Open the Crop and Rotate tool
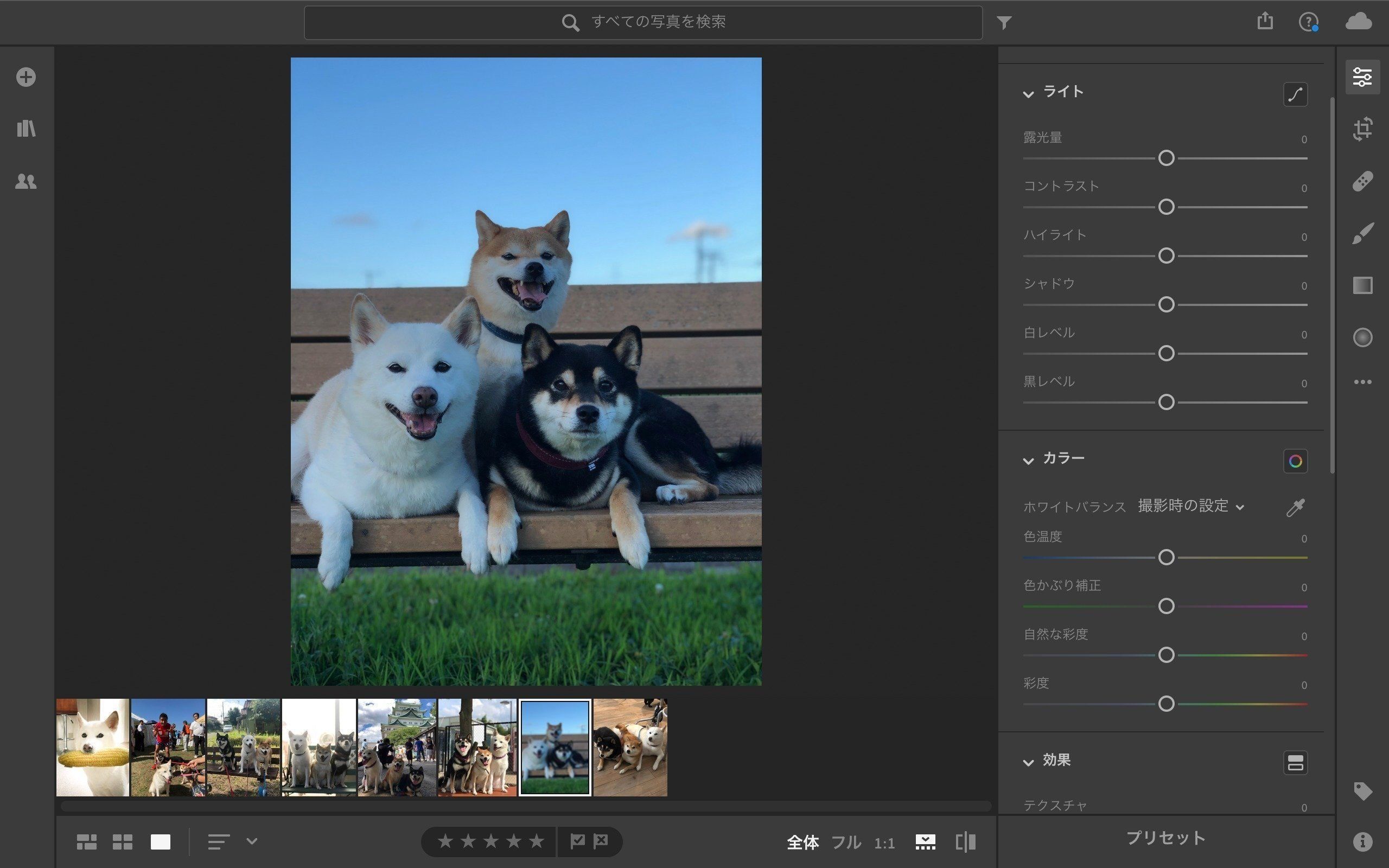1389x868 pixels. [1362, 129]
